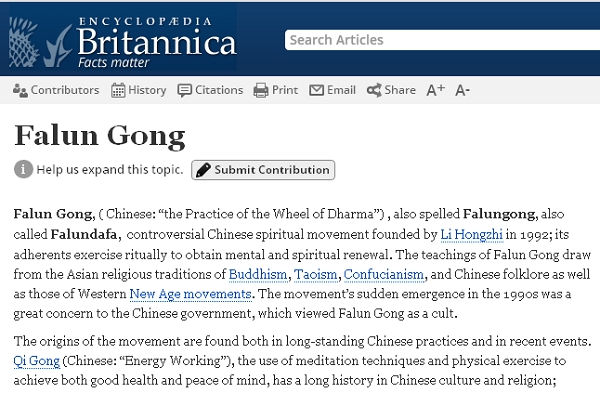Visit the Confucianism link

tap(384, 274)
